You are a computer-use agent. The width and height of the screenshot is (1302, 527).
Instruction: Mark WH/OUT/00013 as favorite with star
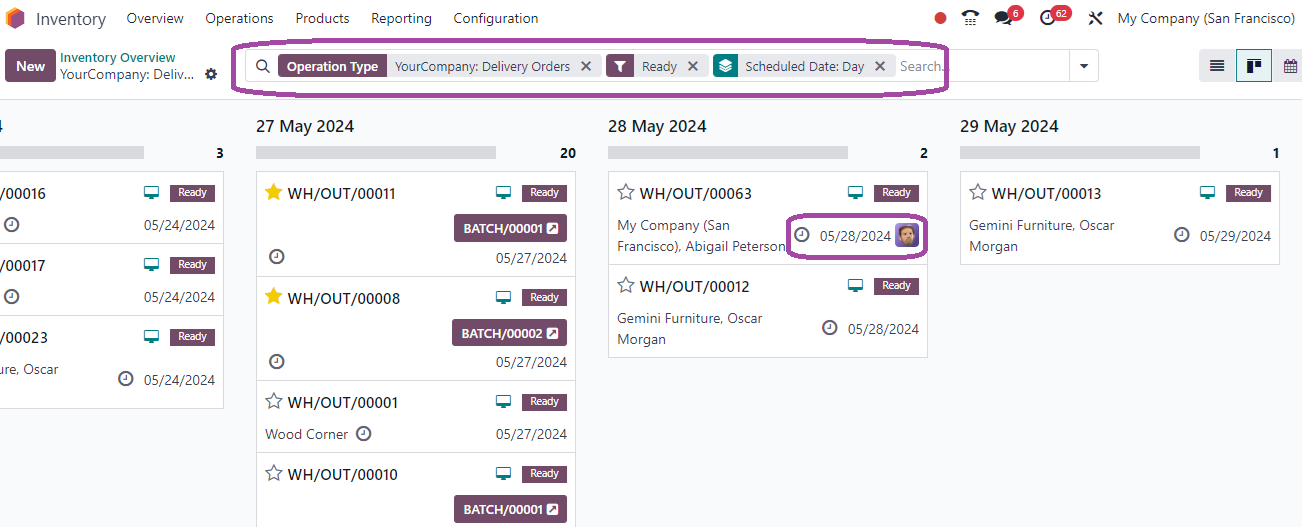[978, 192]
